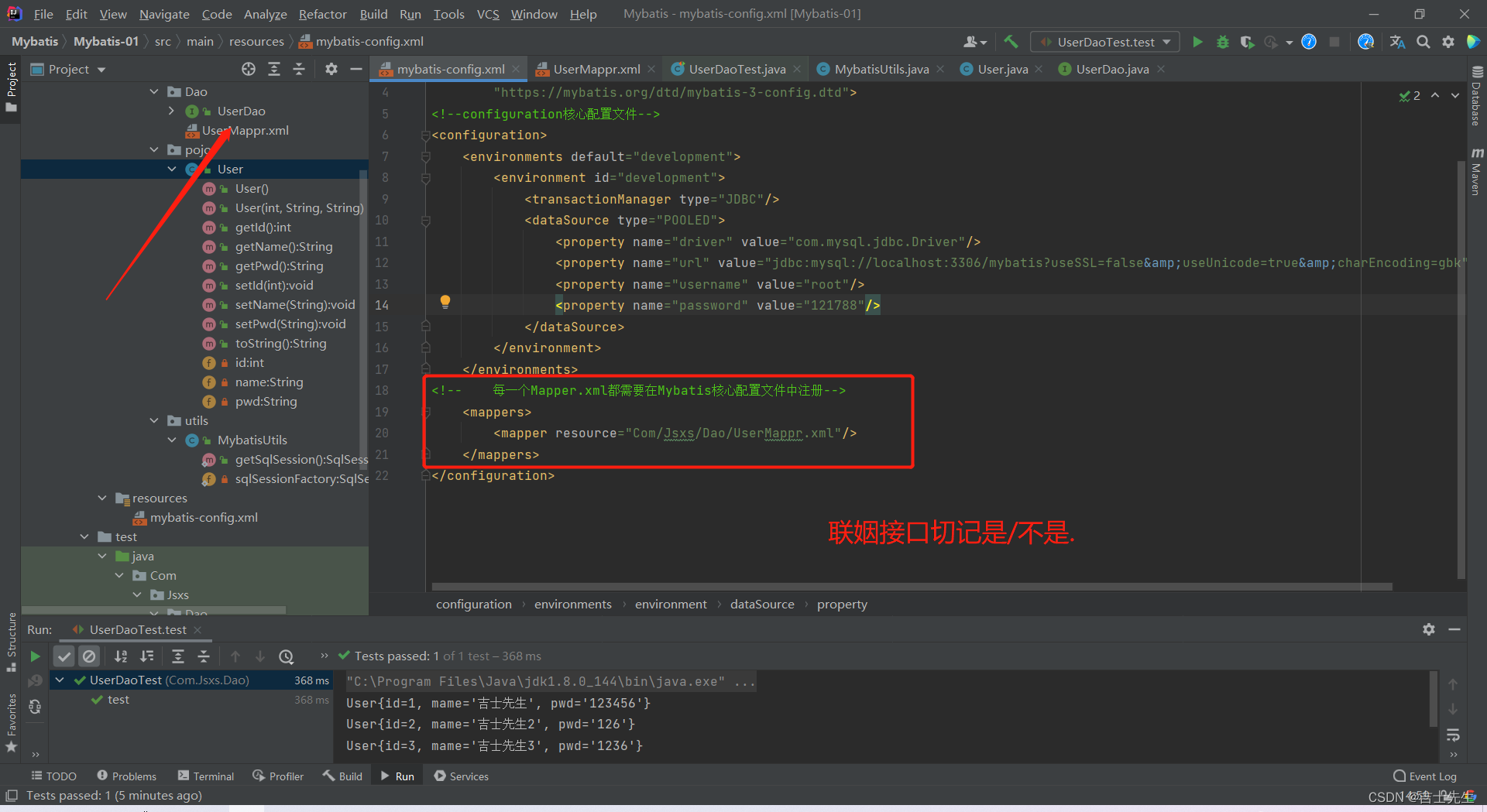Image resolution: width=1487 pixels, height=812 pixels.
Task: Close the mybatis-config.xml tab
Action: tap(517, 69)
